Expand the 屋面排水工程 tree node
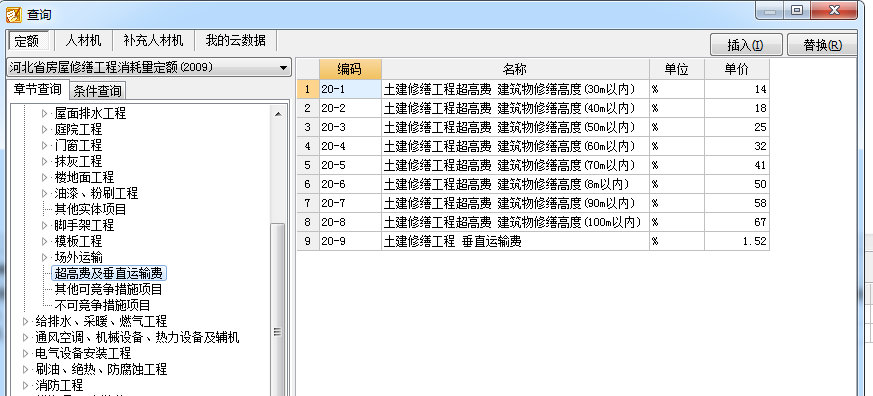This screenshot has height=396, width=873. (45, 114)
